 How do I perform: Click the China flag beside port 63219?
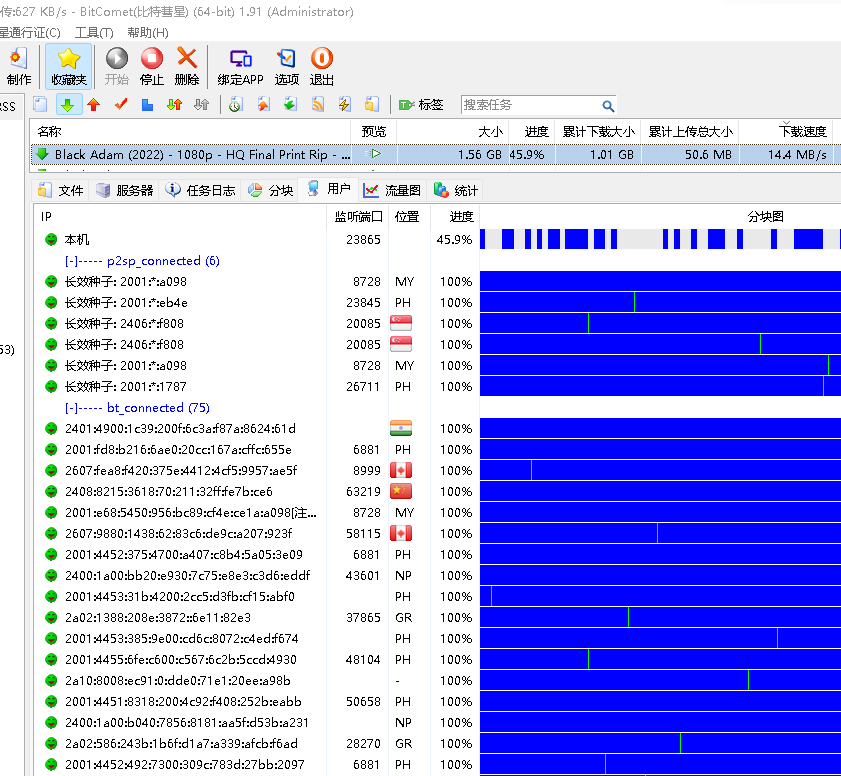coord(401,491)
